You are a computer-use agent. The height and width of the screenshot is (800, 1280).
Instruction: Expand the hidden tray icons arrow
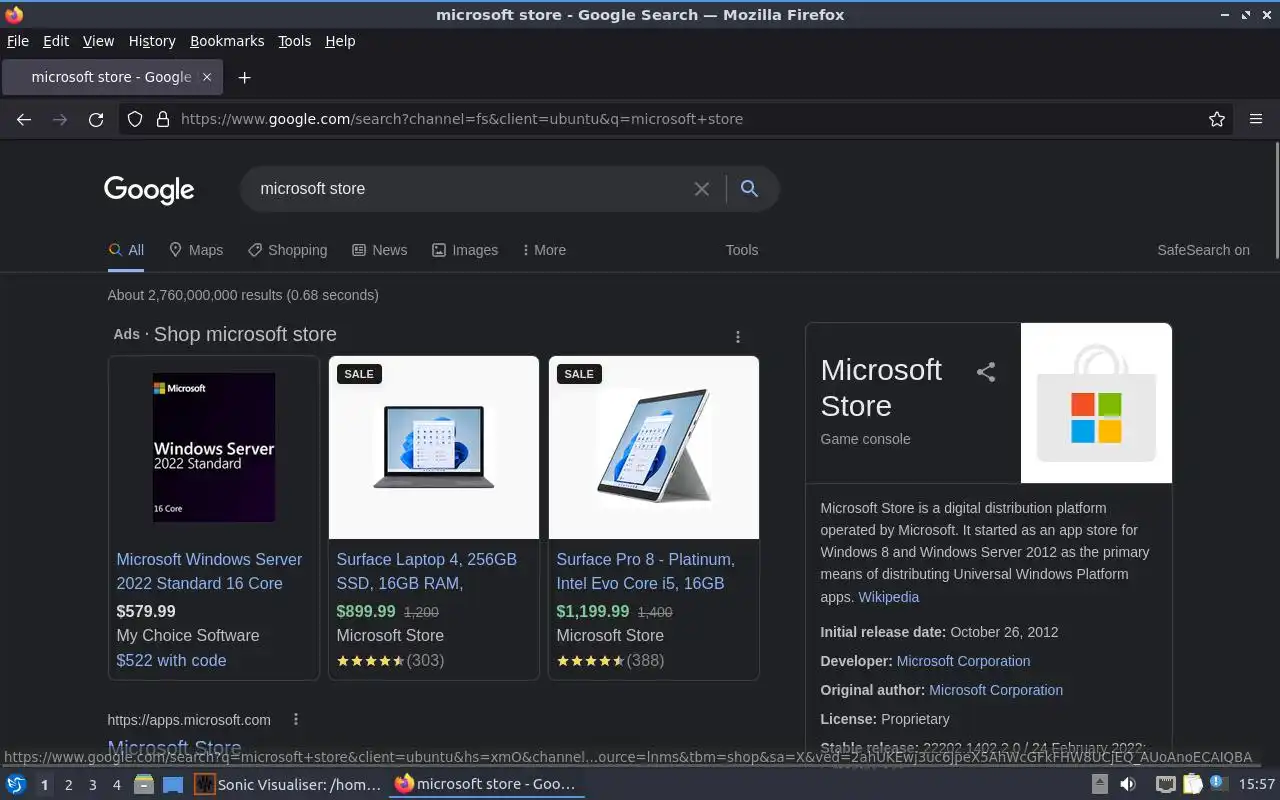pyautogui.click(x=1099, y=785)
